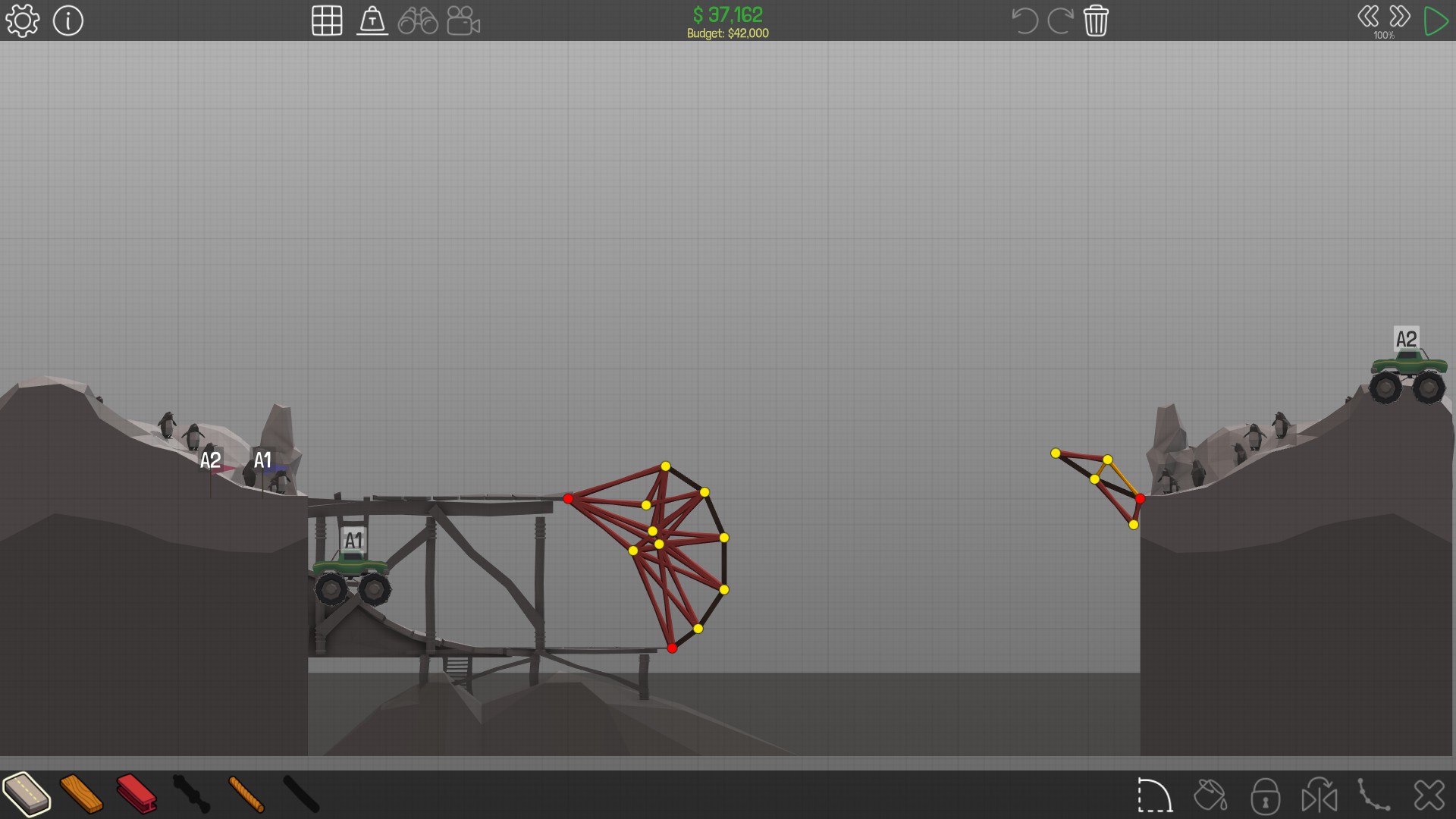Activate the arc trace tool
The width and height of the screenshot is (1456, 819).
point(1155,795)
